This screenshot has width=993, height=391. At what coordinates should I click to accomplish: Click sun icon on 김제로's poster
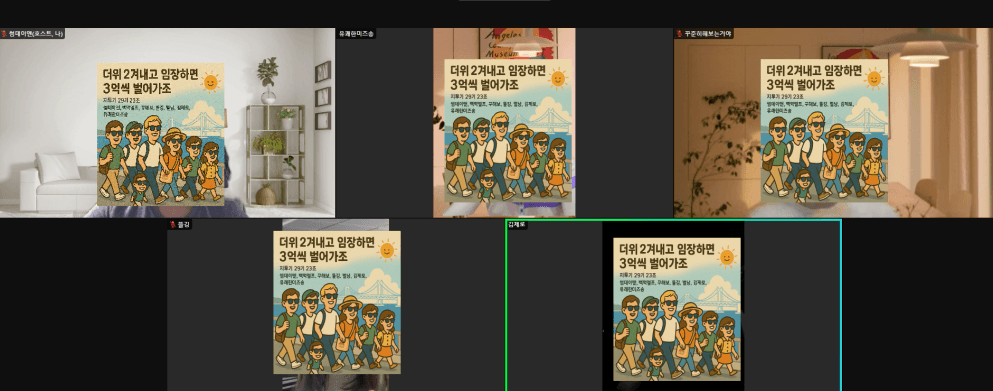(x=727, y=257)
